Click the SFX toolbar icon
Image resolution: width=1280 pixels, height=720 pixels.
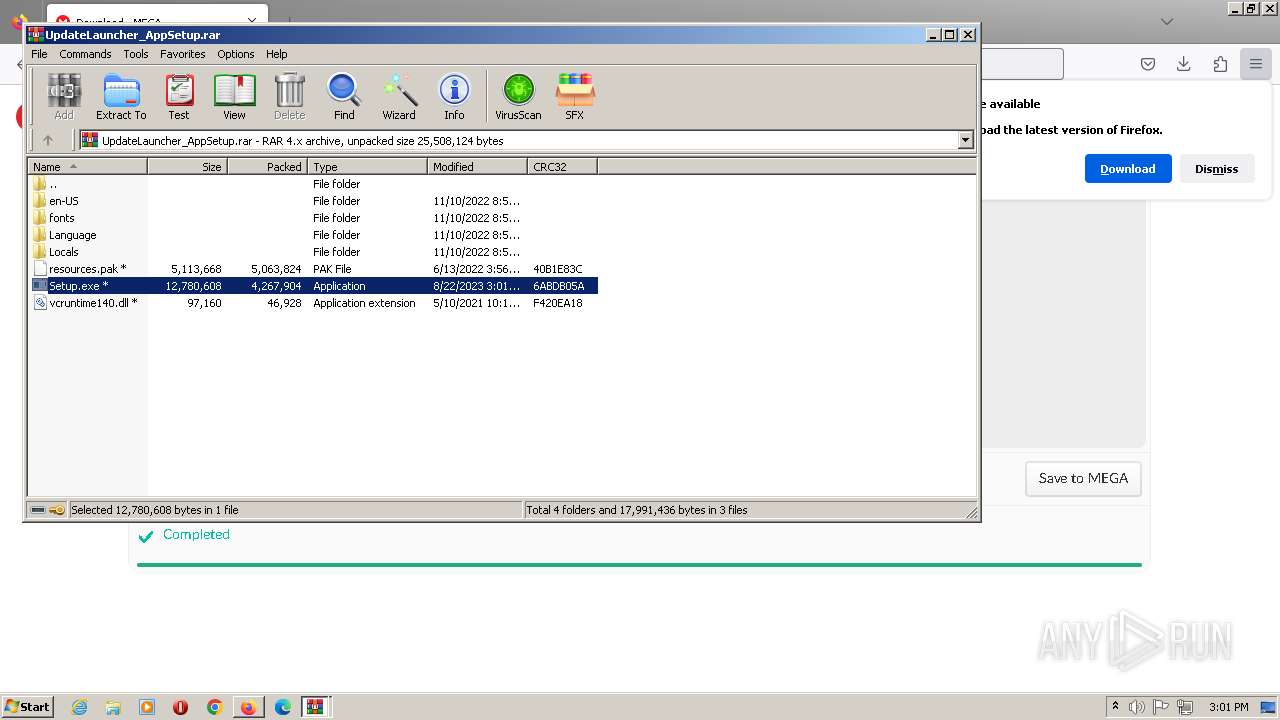[x=574, y=97]
